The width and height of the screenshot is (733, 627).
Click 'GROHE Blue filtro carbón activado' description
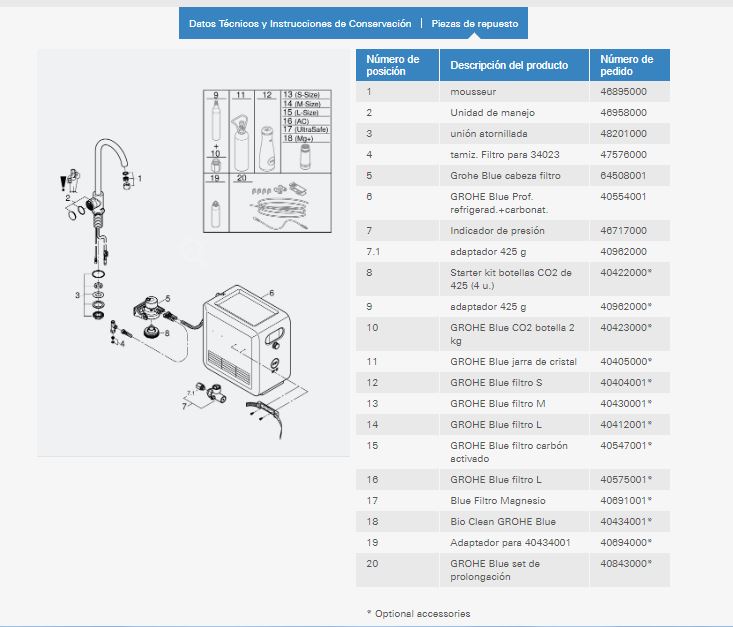(x=509, y=452)
